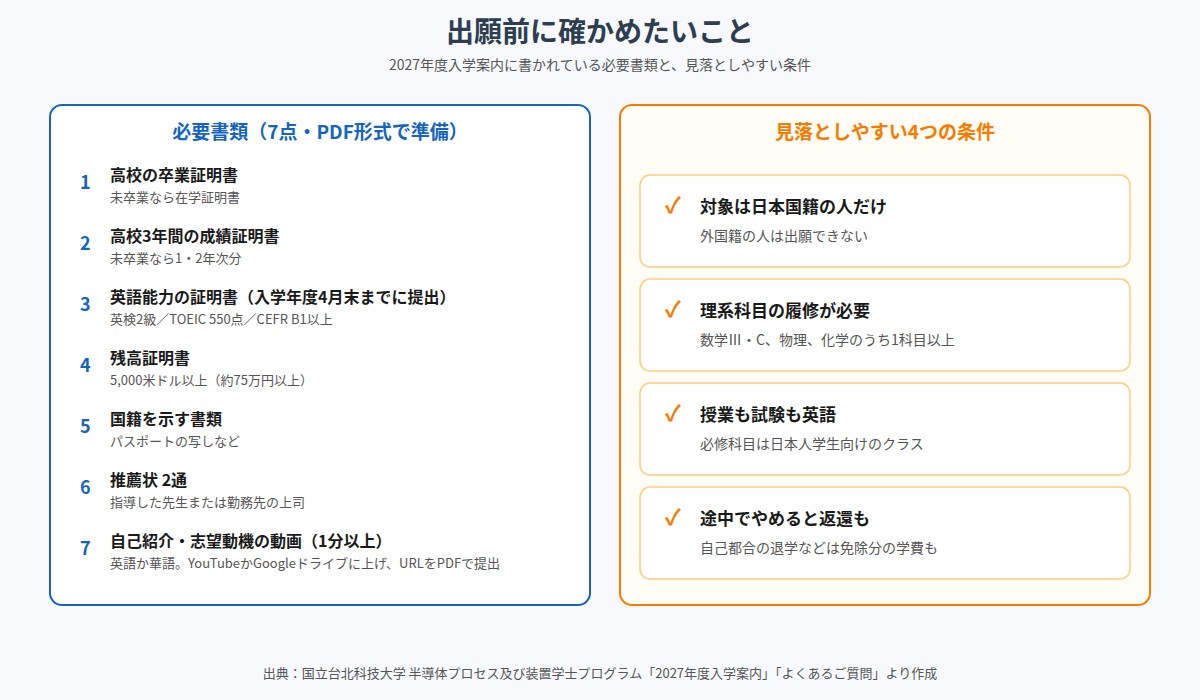This screenshot has height=700, width=1200.
Task: Click the source line 出典：国立台北科技大学
Action: tap(600, 674)
